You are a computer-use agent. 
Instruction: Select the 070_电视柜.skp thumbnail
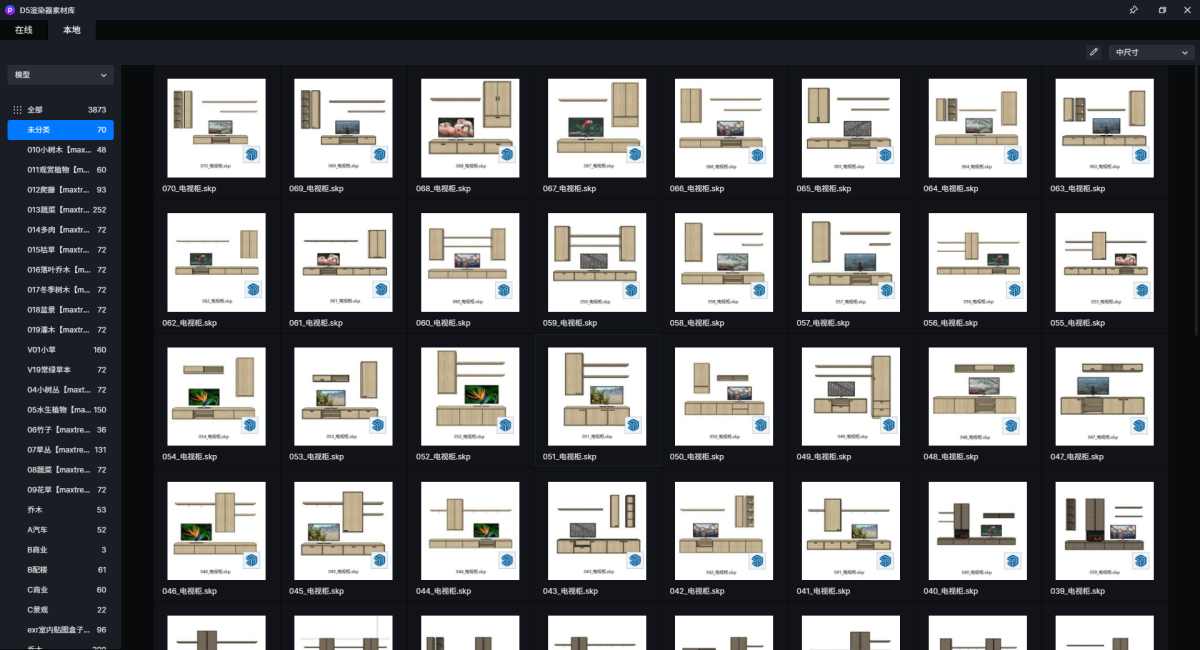point(216,128)
